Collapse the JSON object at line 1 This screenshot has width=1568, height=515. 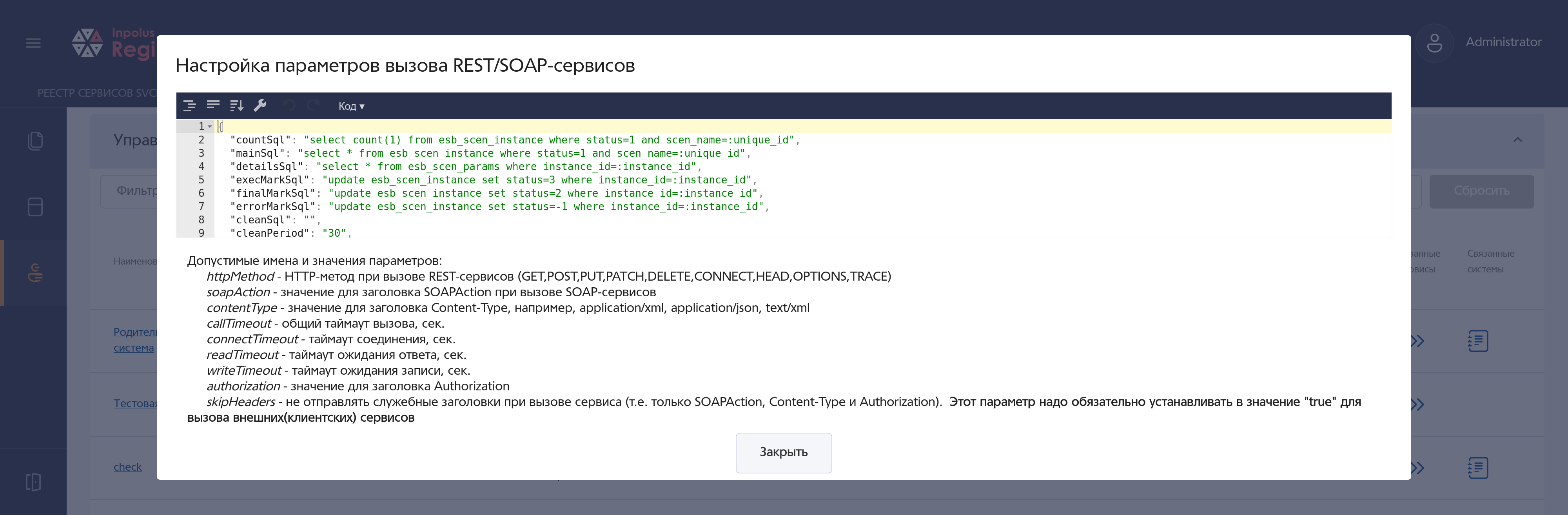coord(210,127)
